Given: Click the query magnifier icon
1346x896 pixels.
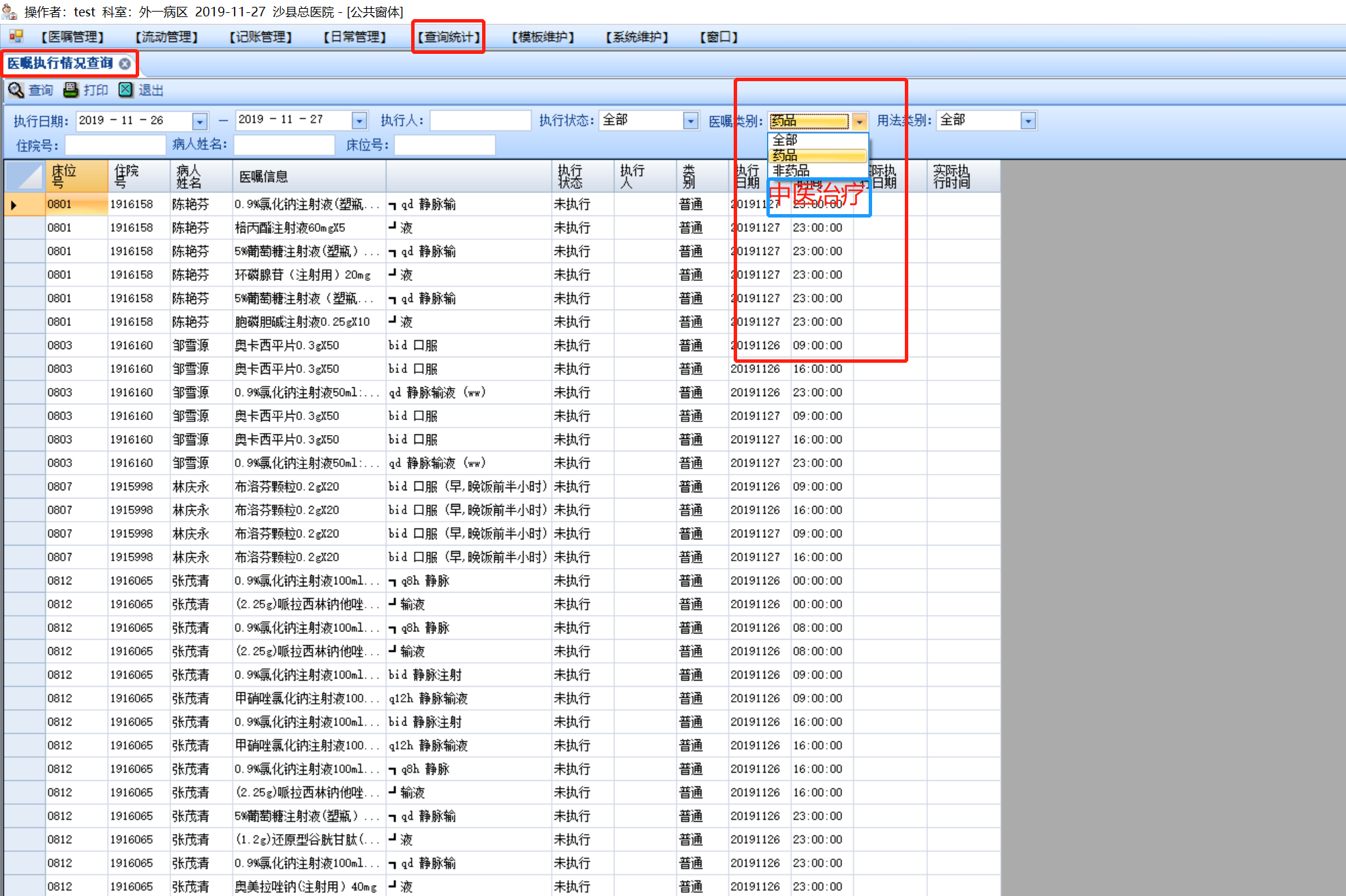Looking at the screenshot, I should tap(16, 90).
